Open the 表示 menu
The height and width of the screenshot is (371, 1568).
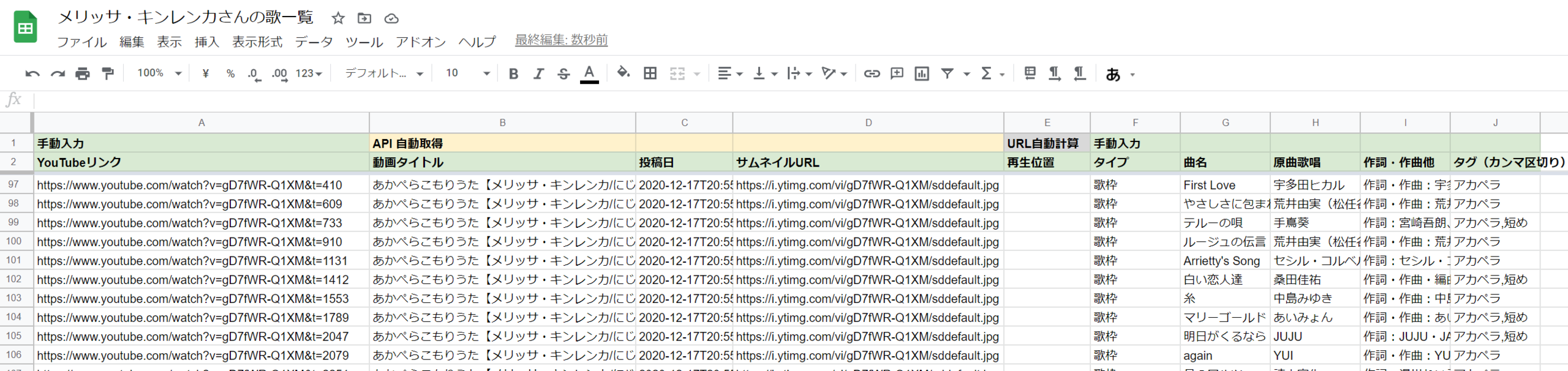[x=169, y=42]
